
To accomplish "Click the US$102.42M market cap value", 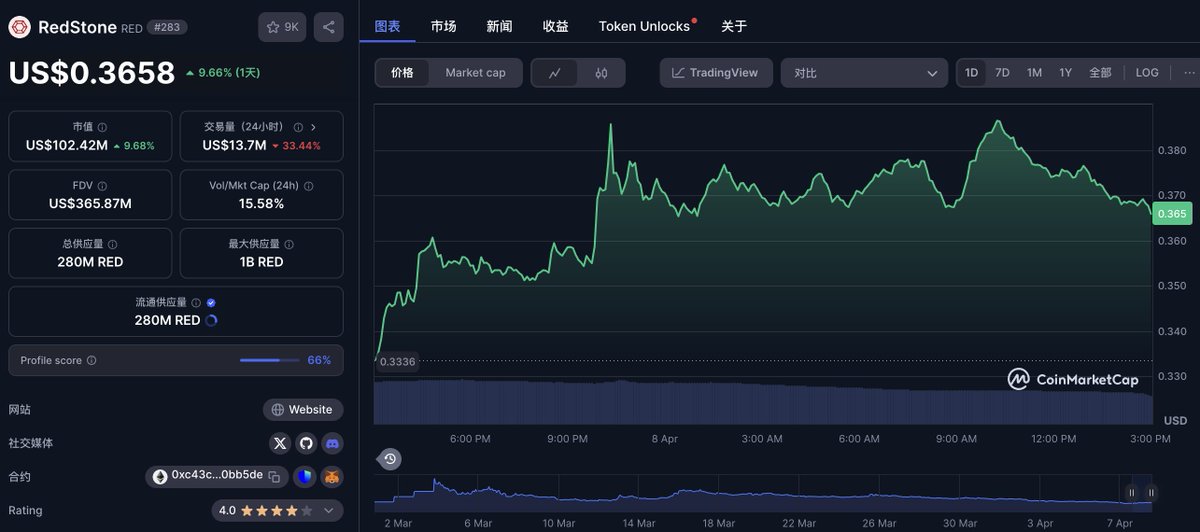I will click(66, 146).
